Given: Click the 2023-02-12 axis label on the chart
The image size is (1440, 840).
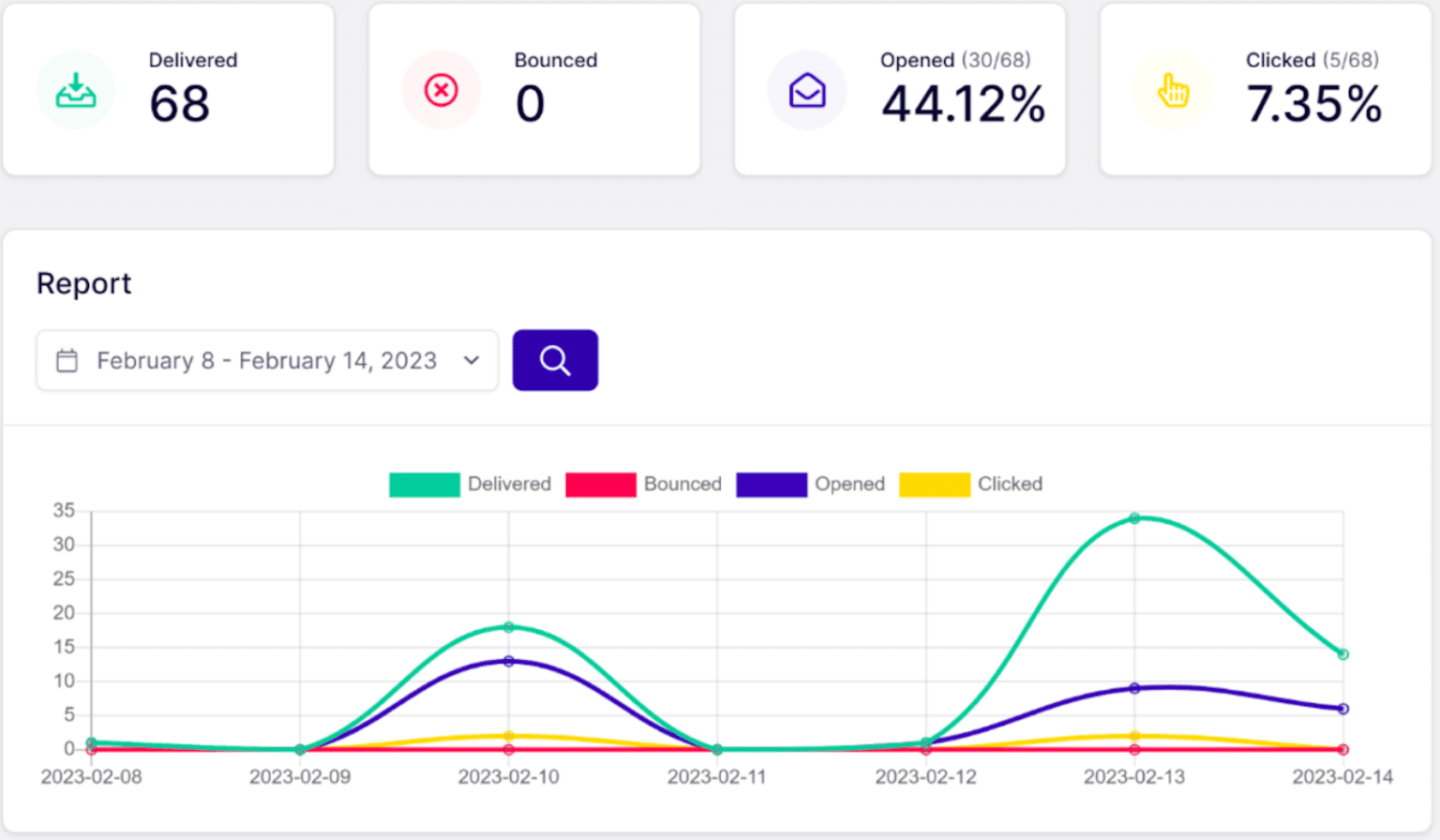Looking at the screenshot, I should (926, 777).
